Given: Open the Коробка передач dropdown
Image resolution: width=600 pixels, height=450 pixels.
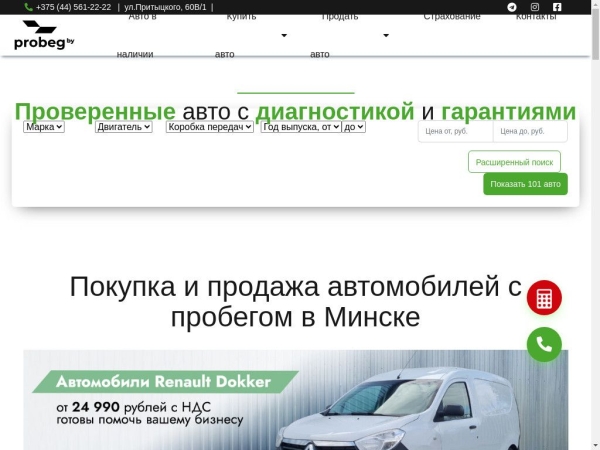Looking at the screenshot, I should pos(210,127).
